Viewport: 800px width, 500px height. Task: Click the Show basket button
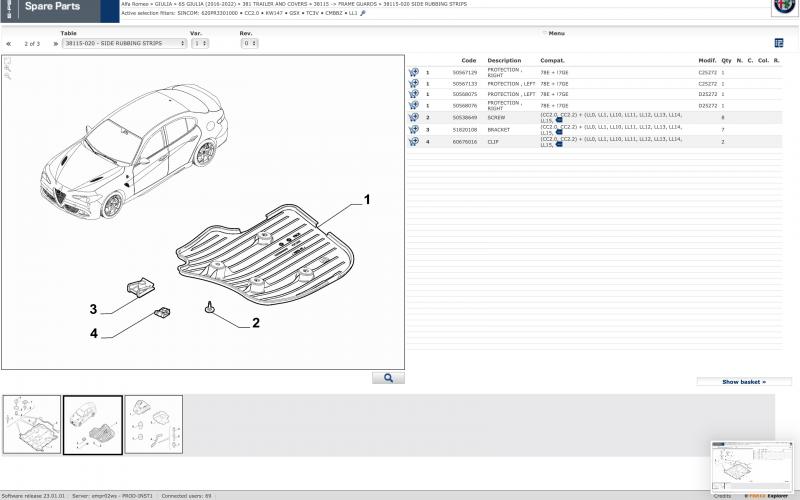click(743, 382)
